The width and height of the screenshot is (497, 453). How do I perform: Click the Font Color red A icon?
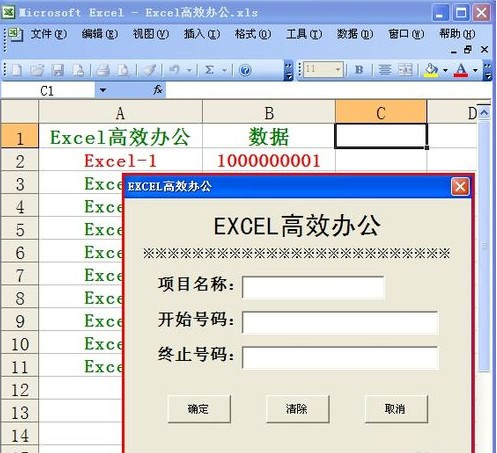(461, 70)
